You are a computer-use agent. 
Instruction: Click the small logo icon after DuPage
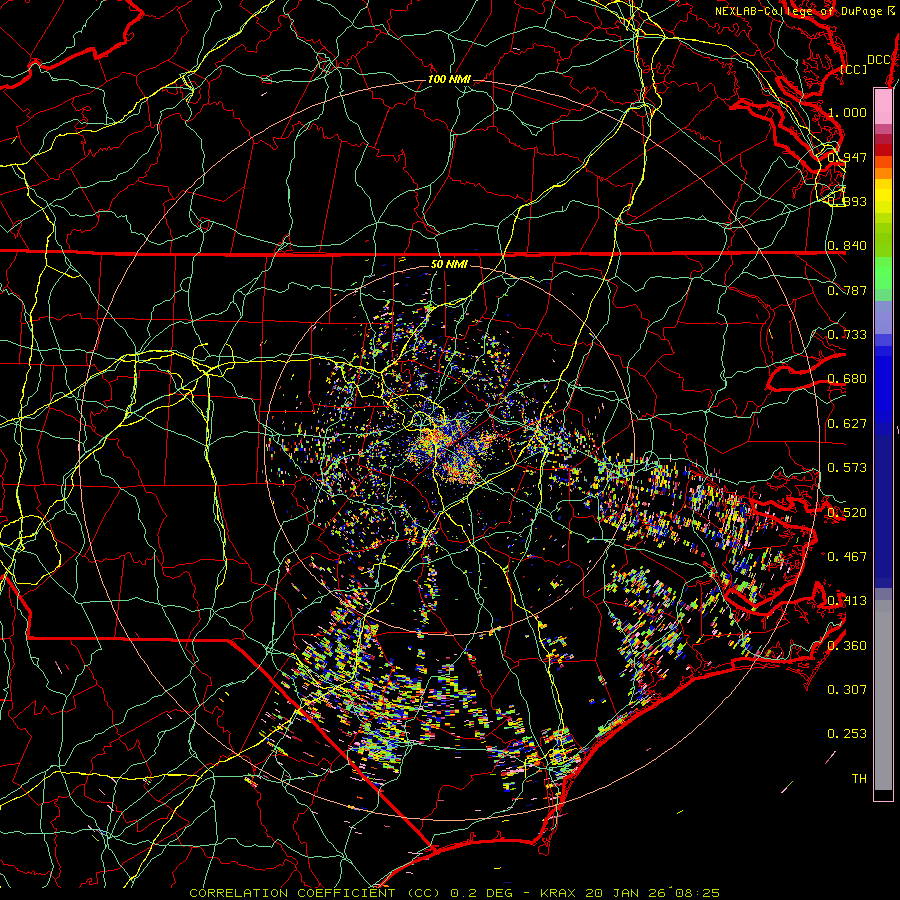[x=891, y=11]
